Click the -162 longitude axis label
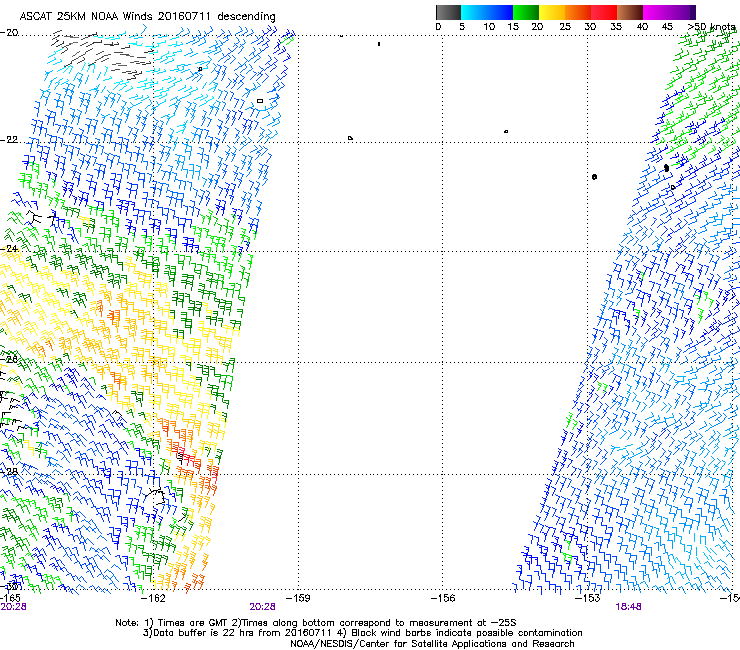 click(153, 598)
